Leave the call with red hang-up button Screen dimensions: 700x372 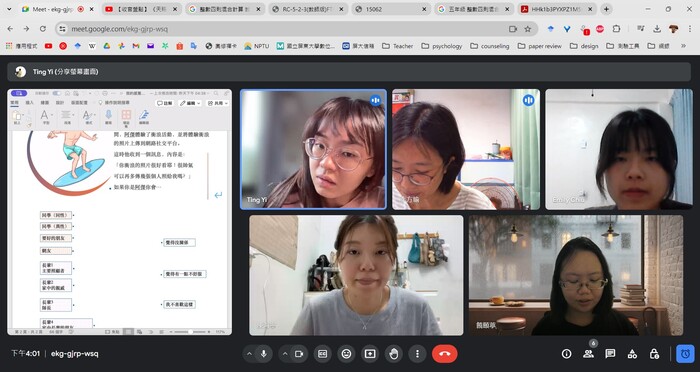[445, 354]
